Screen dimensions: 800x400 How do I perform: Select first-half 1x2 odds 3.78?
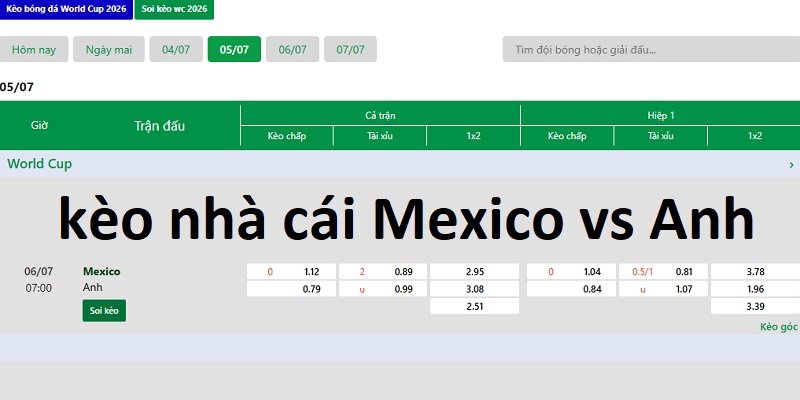click(x=755, y=272)
